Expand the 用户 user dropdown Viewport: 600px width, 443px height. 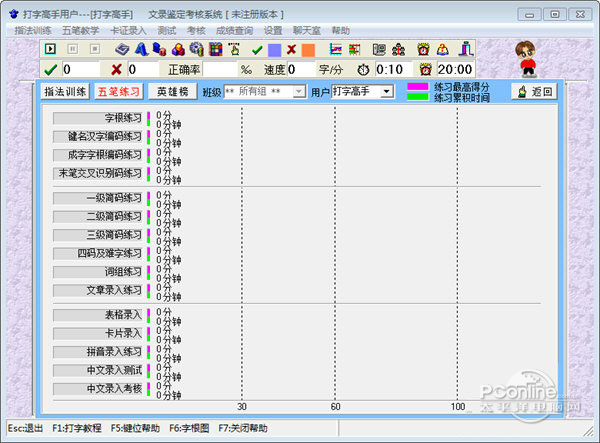(x=387, y=92)
